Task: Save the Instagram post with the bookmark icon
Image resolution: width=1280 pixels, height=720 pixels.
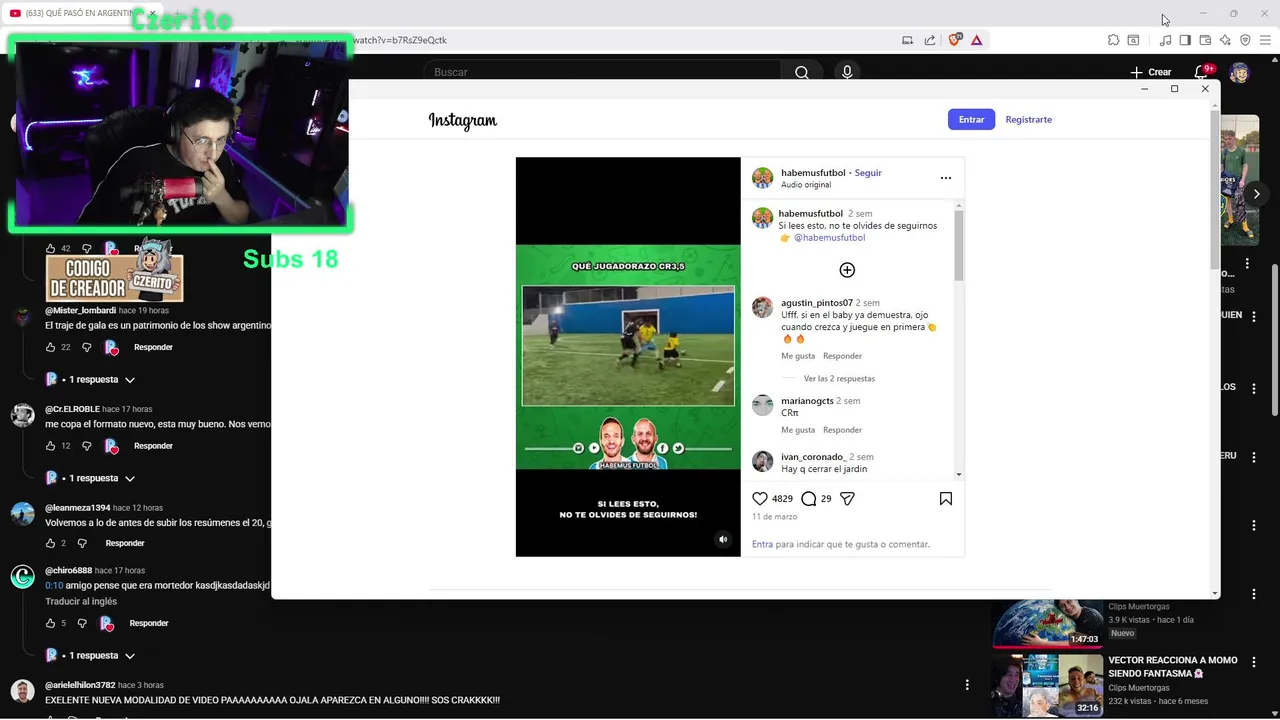Action: click(946, 498)
